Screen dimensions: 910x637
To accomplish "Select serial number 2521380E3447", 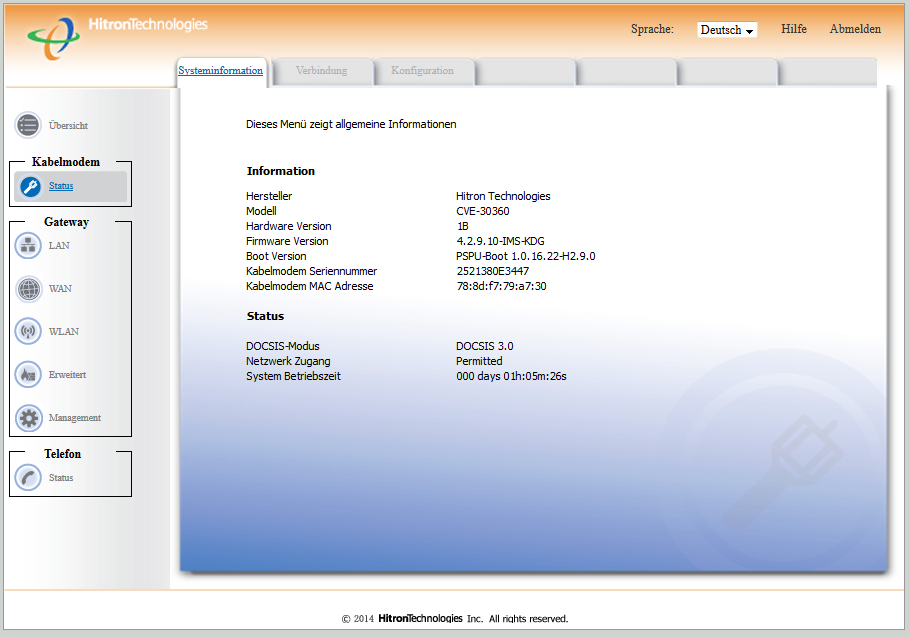I will pos(493,272).
